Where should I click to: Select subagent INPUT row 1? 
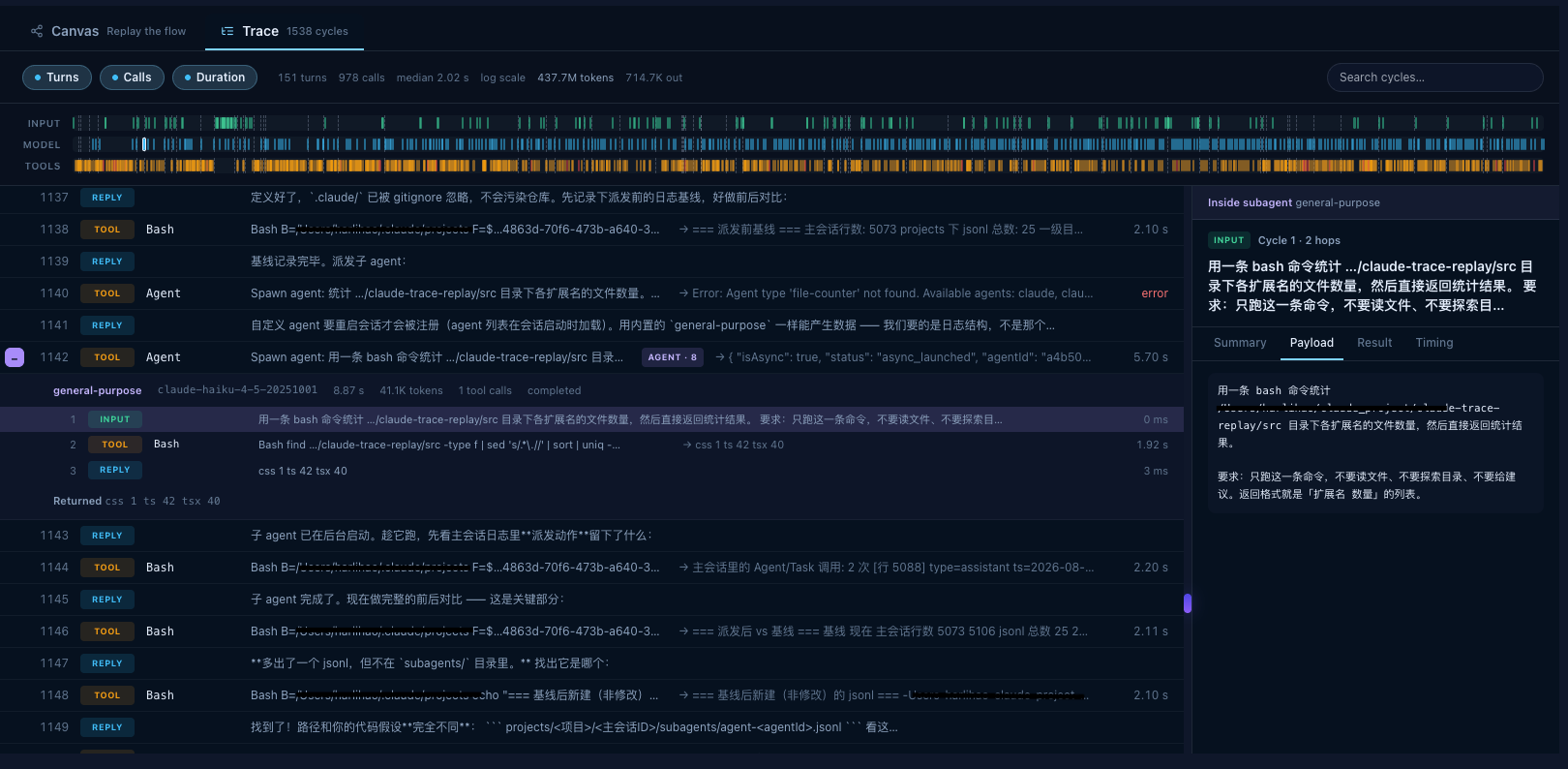[591, 419]
